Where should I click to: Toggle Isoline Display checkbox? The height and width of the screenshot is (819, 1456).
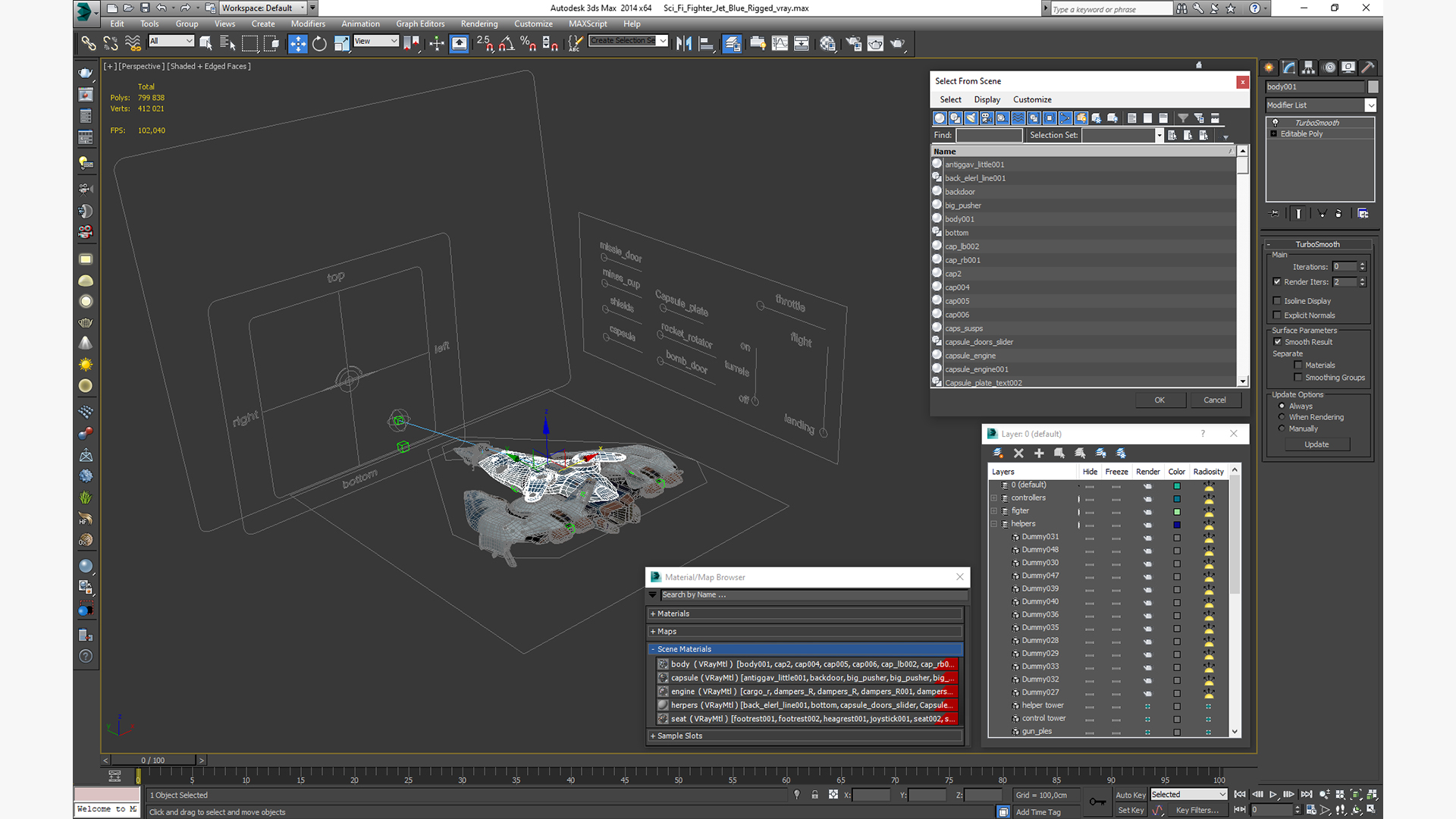click(x=1277, y=301)
